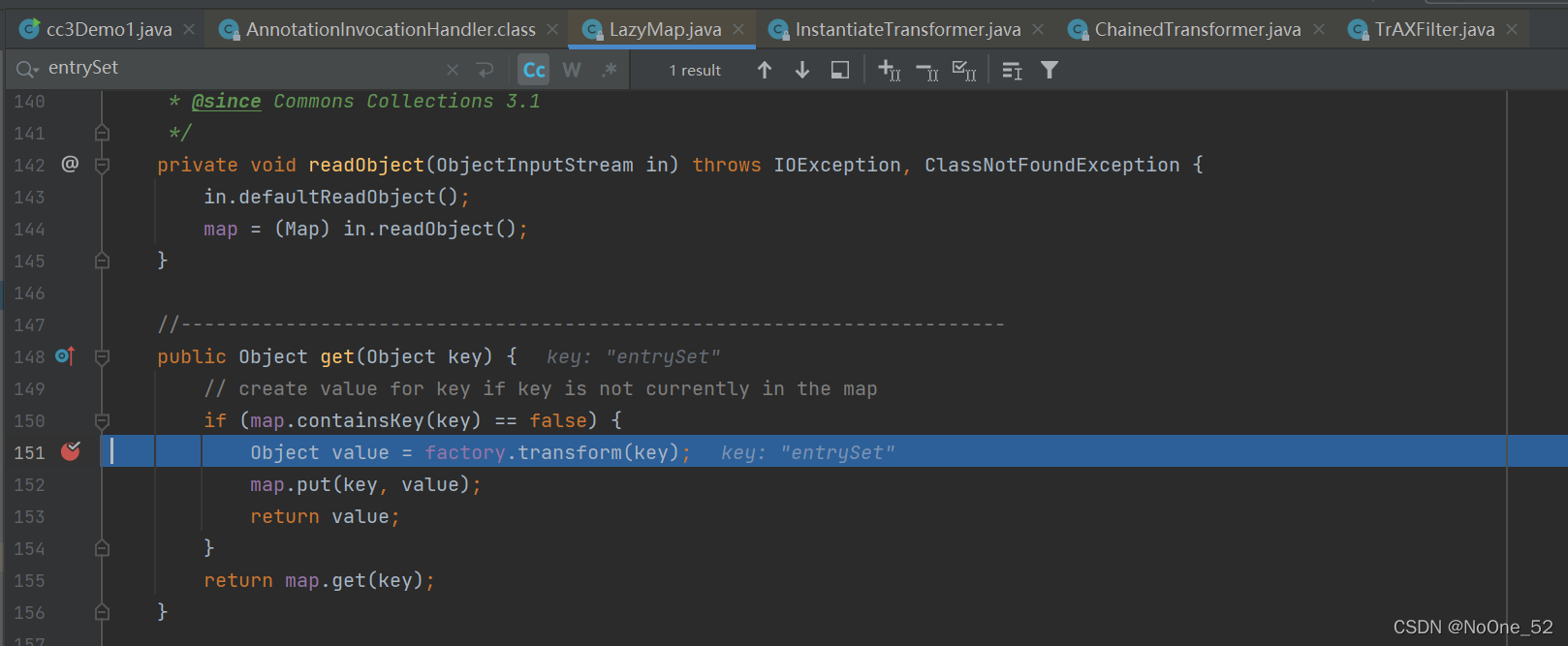Open search history magnifier dropdown

[27, 69]
